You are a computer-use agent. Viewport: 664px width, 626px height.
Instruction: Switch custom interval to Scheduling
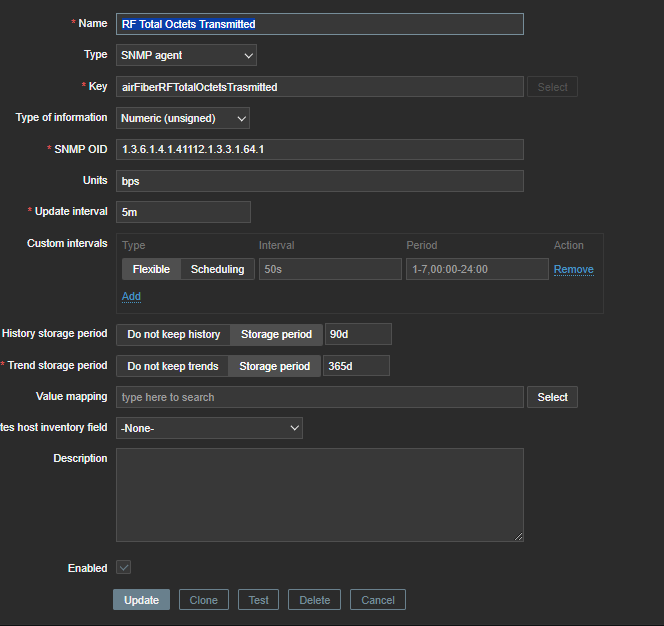pyautogui.click(x=217, y=269)
